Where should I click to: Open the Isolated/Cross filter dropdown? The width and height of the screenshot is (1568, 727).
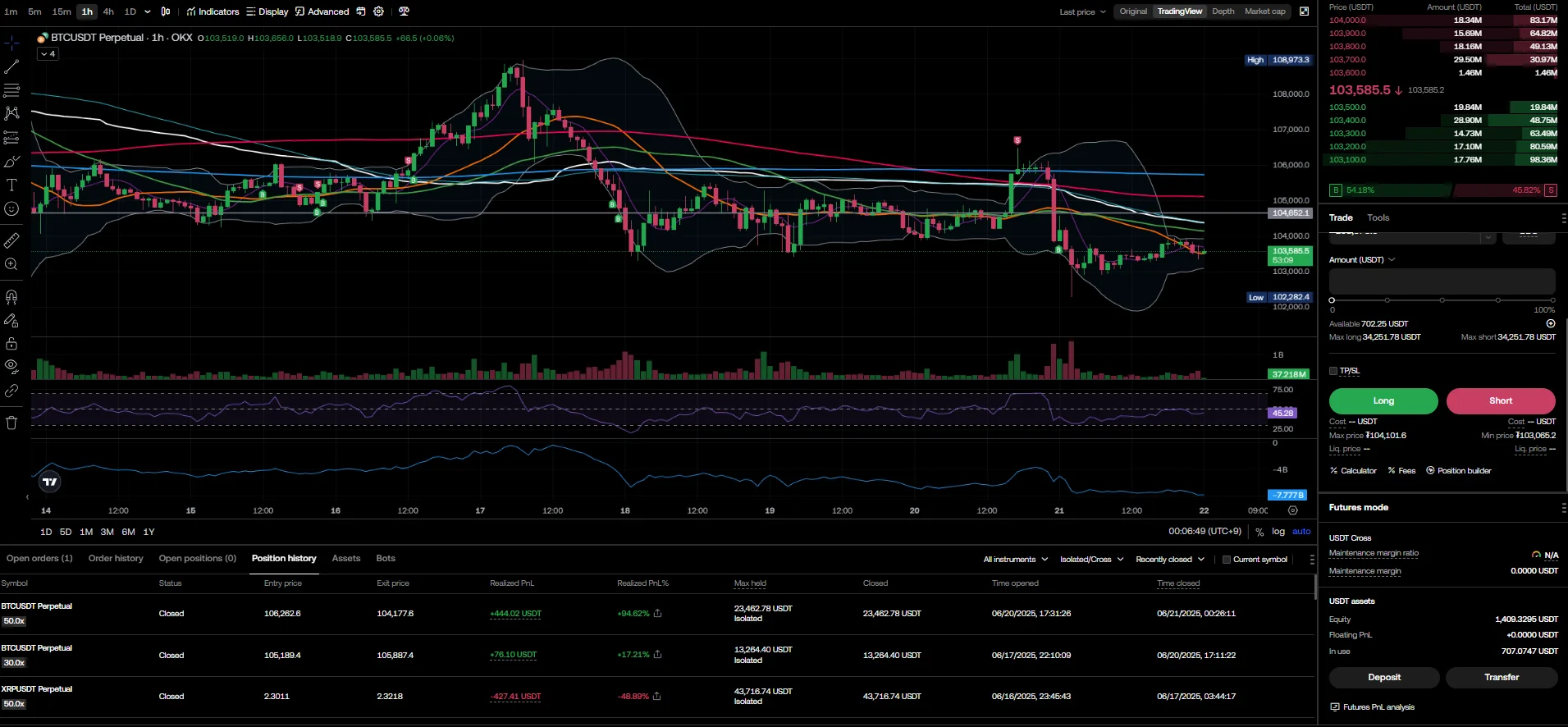click(1092, 560)
